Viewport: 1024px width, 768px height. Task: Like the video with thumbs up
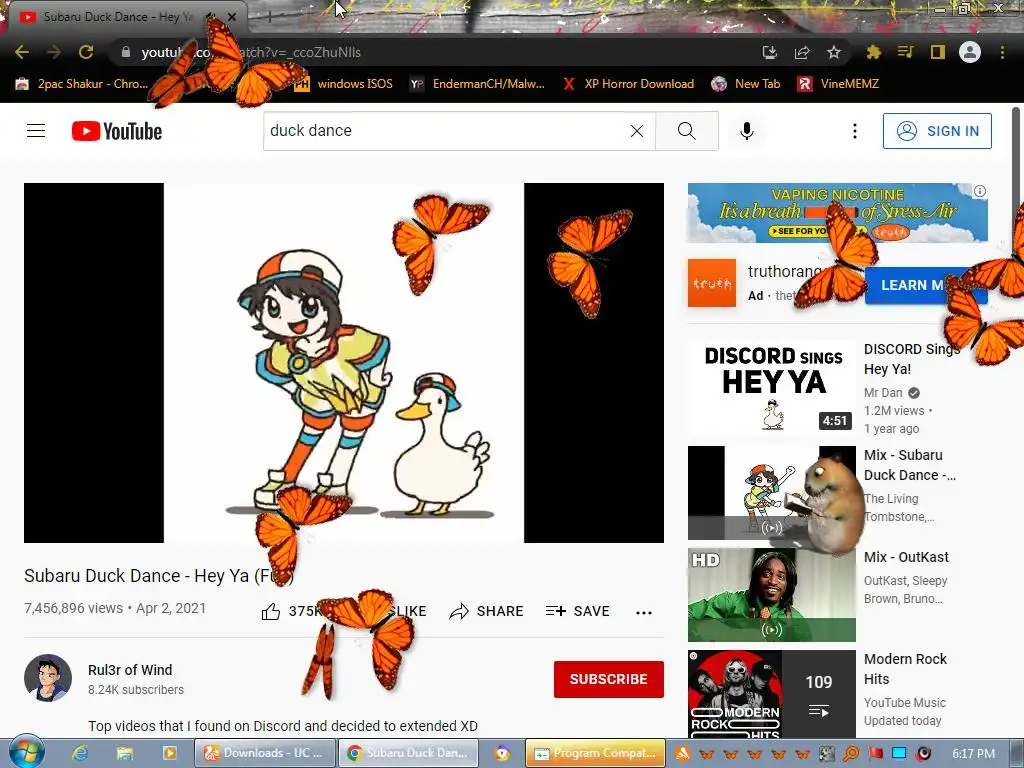pos(271,612)
